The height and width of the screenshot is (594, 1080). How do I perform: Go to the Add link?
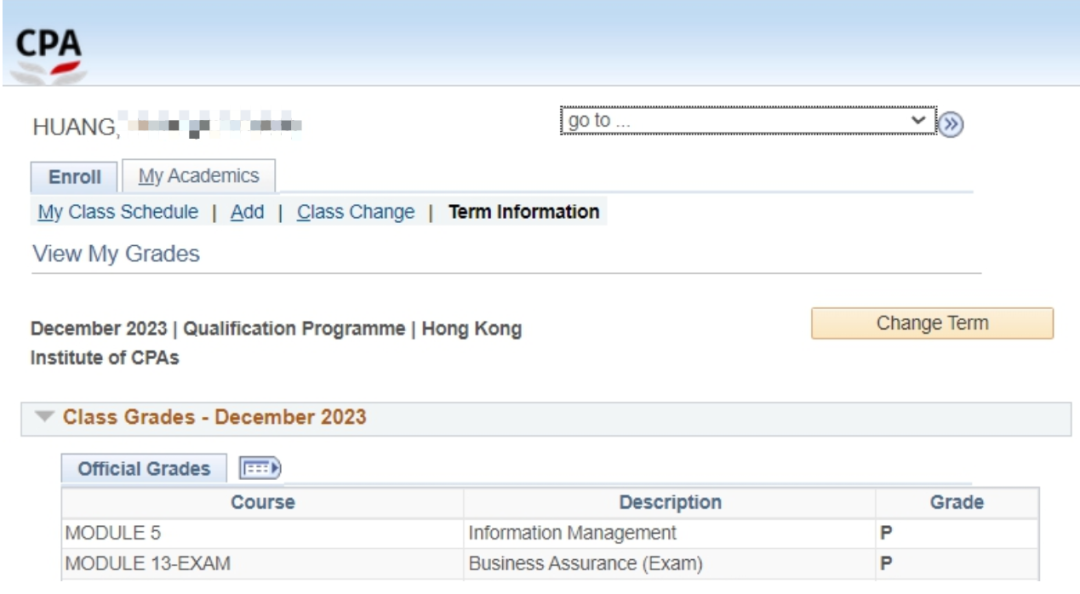(247, 212)
